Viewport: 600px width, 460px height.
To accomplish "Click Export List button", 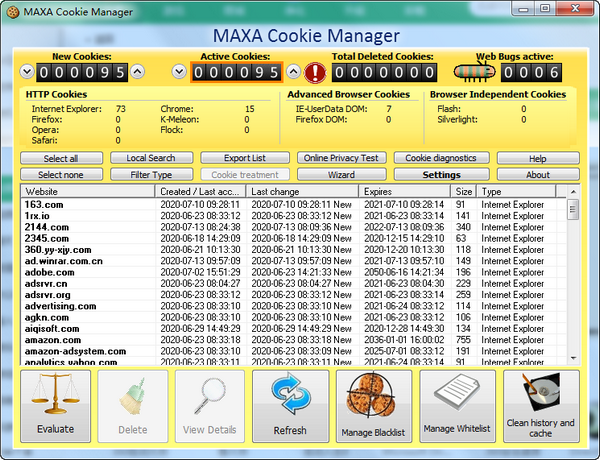I will tap(245, 158).
